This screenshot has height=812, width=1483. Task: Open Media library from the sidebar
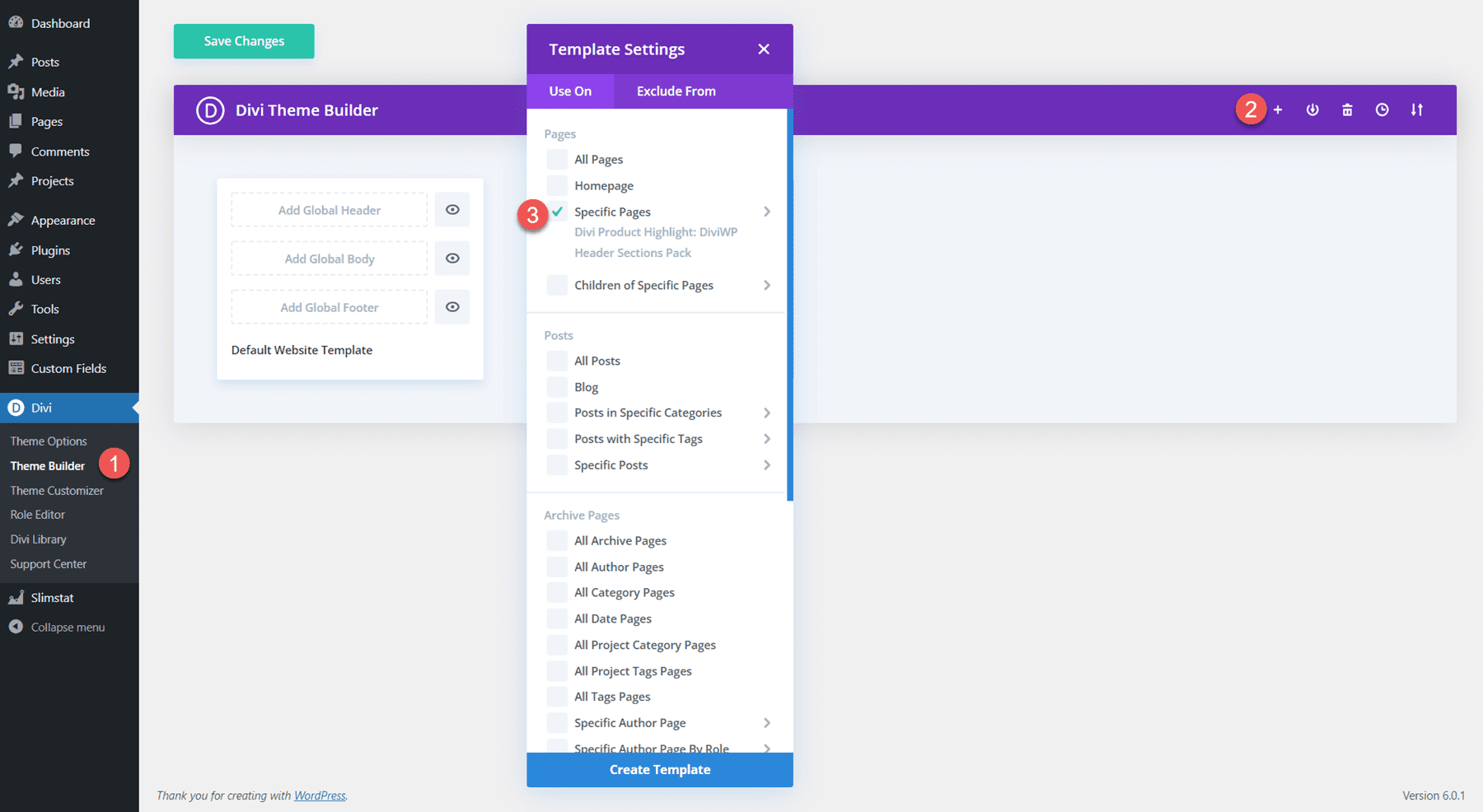coord(45,91)
